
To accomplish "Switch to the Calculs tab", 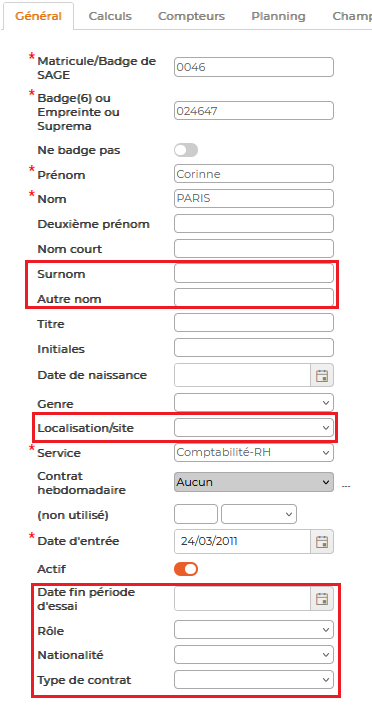I will pos(110,17).
